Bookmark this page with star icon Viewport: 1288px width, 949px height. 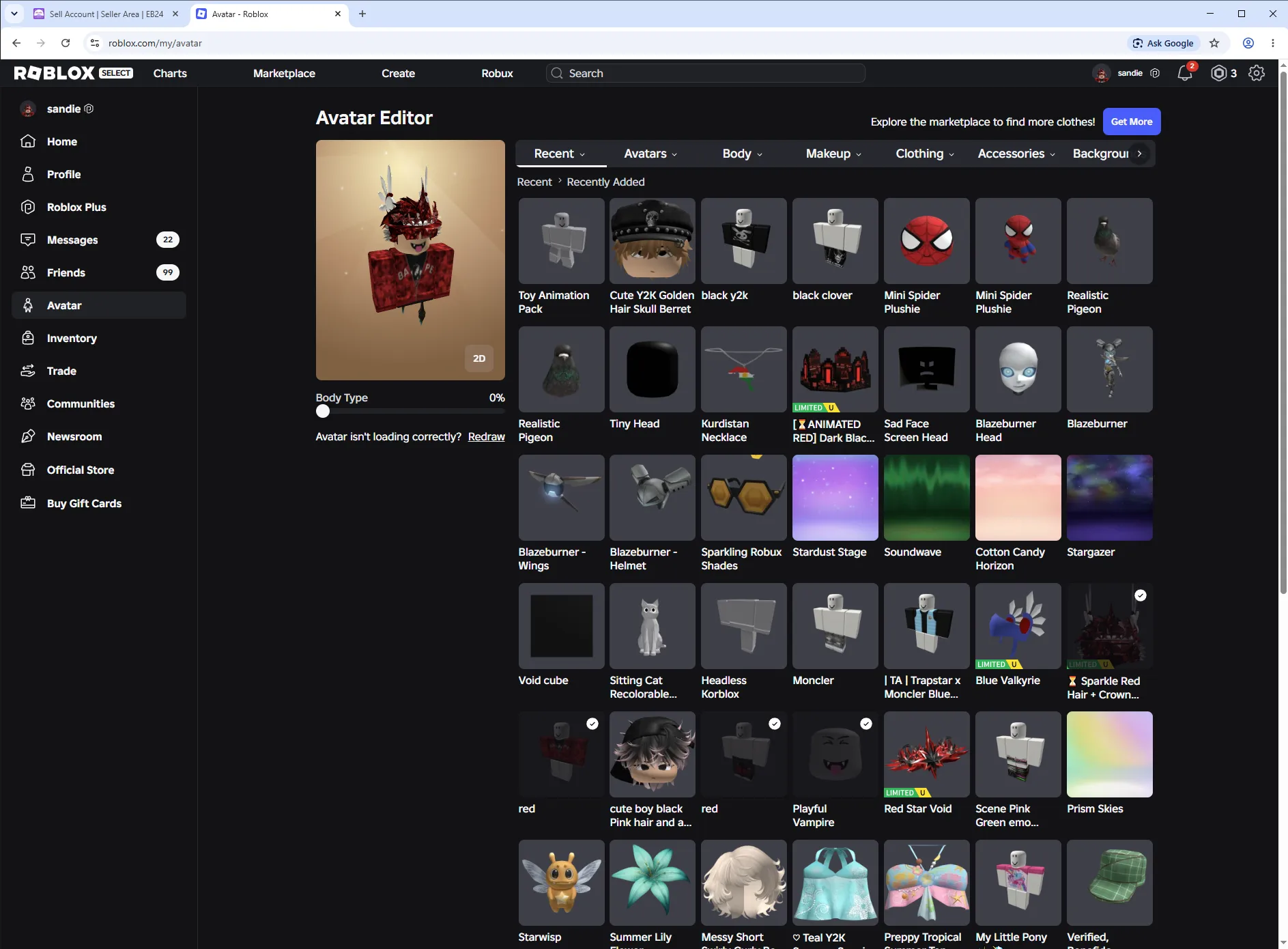click(x=1214, y=43)
